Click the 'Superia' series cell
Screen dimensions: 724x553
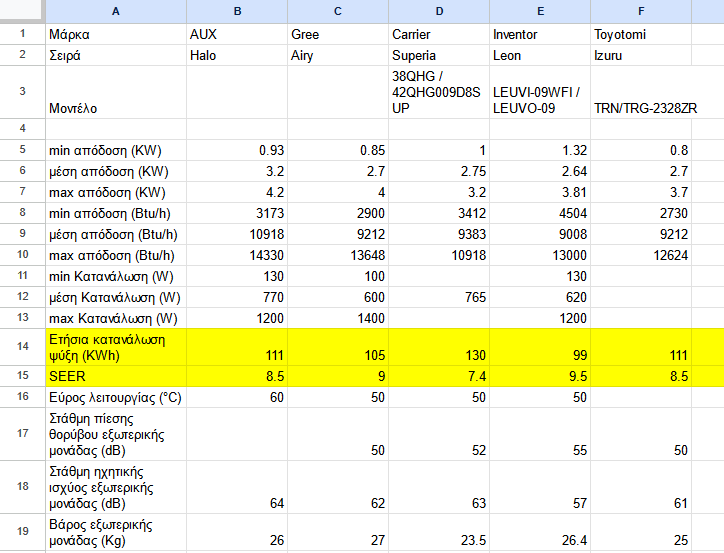coord(439,55)
